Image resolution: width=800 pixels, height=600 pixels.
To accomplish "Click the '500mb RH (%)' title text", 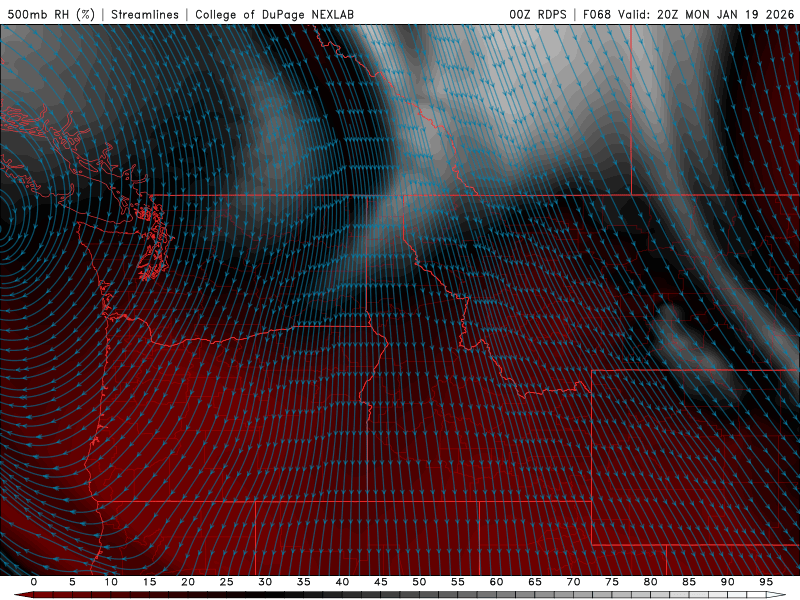I will (x=51, y=14).
